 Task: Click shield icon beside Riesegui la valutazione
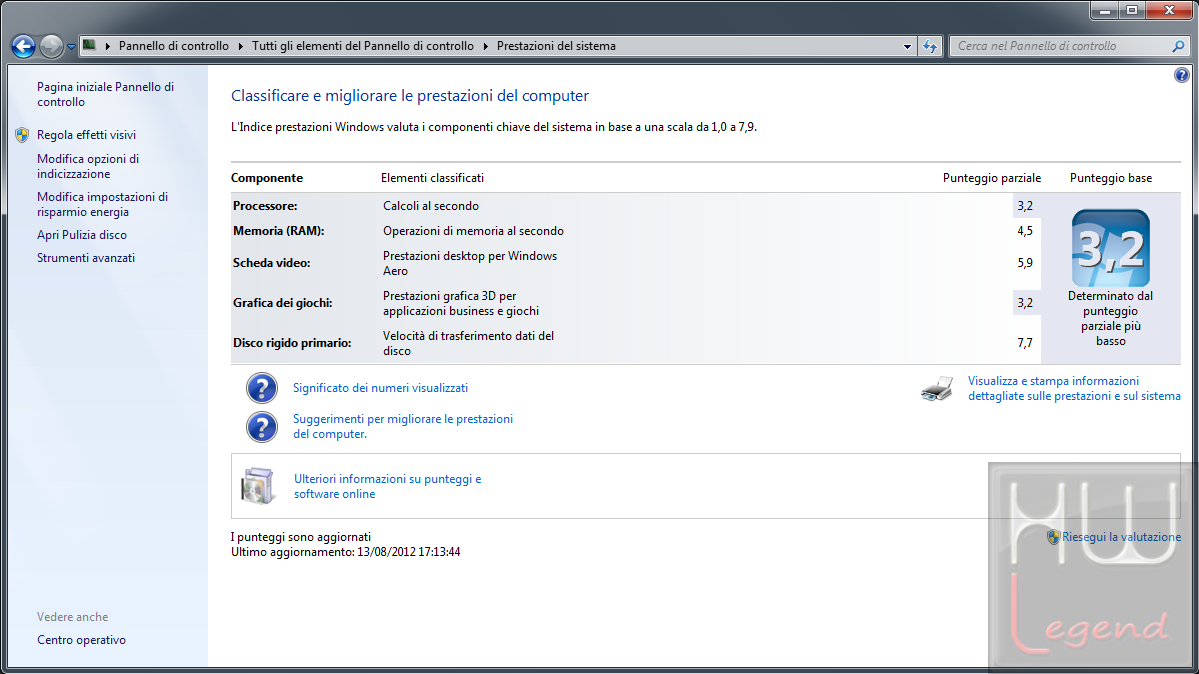pyautogui.click(x=1053, y=537)
